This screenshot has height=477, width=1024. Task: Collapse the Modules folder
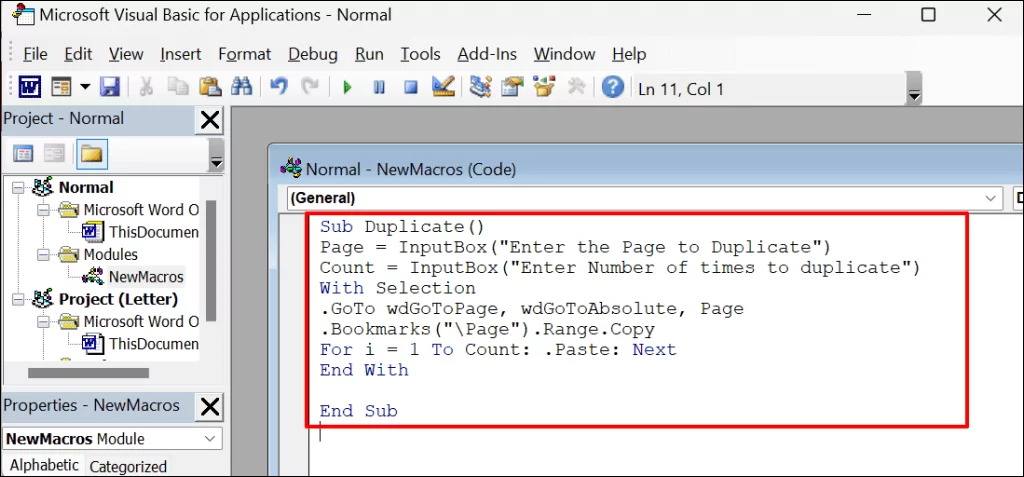click(43, 255)
